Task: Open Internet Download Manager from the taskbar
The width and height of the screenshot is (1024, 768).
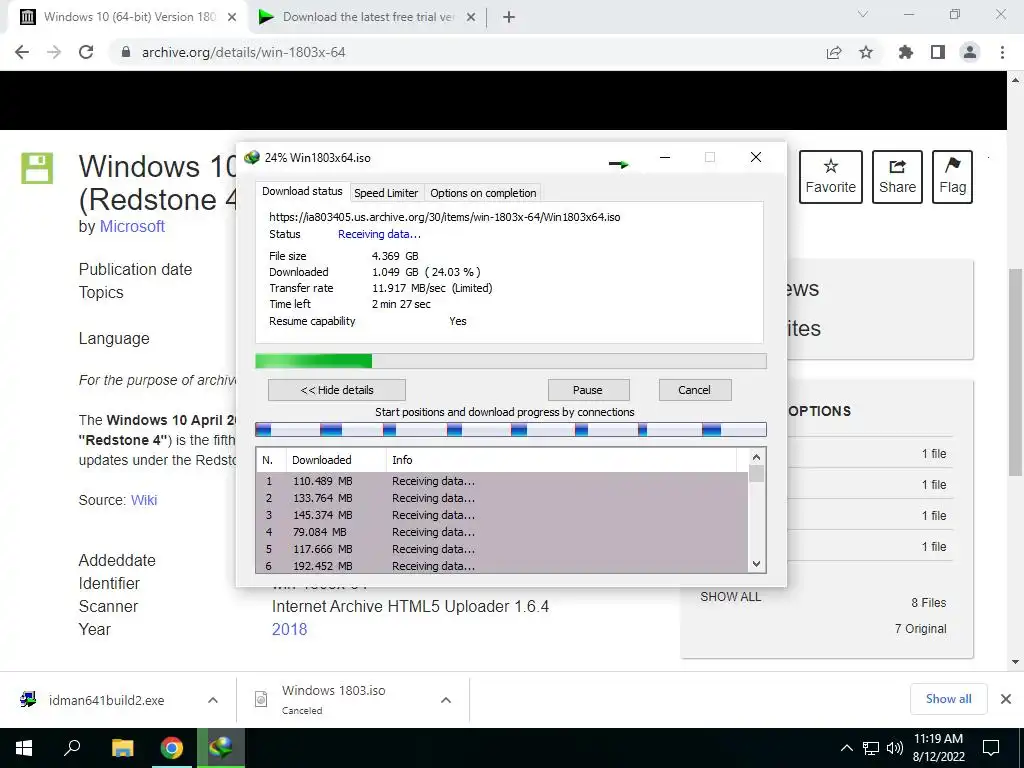Action: point(221,748)
